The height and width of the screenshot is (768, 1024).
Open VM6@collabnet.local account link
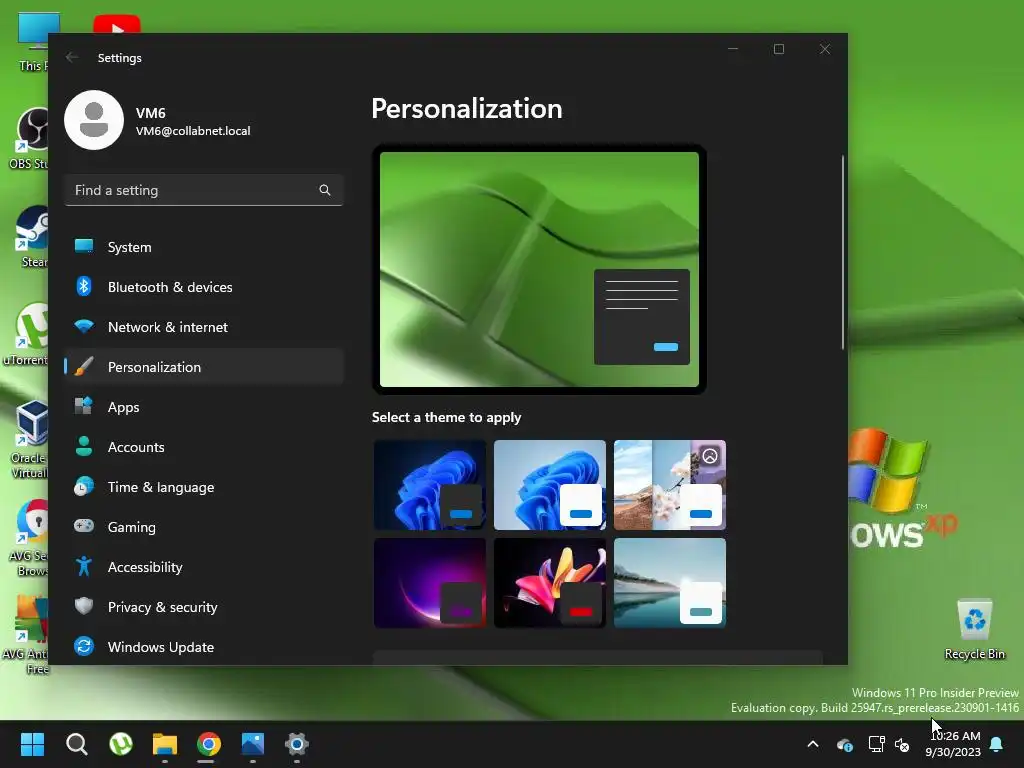(193, 131)
